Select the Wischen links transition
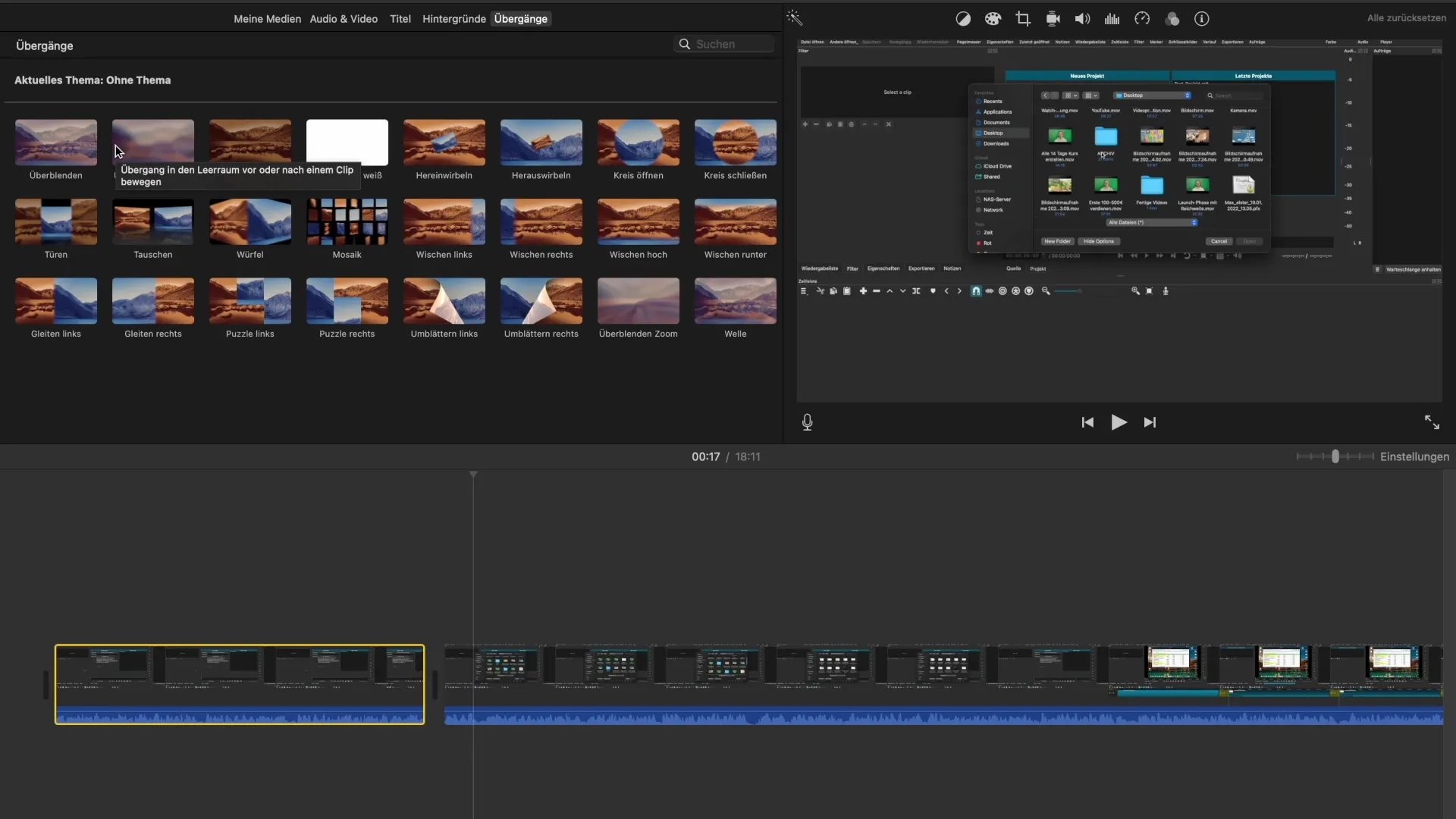Viewport: 1456px width, 819px height. click(x=444, y=221)
